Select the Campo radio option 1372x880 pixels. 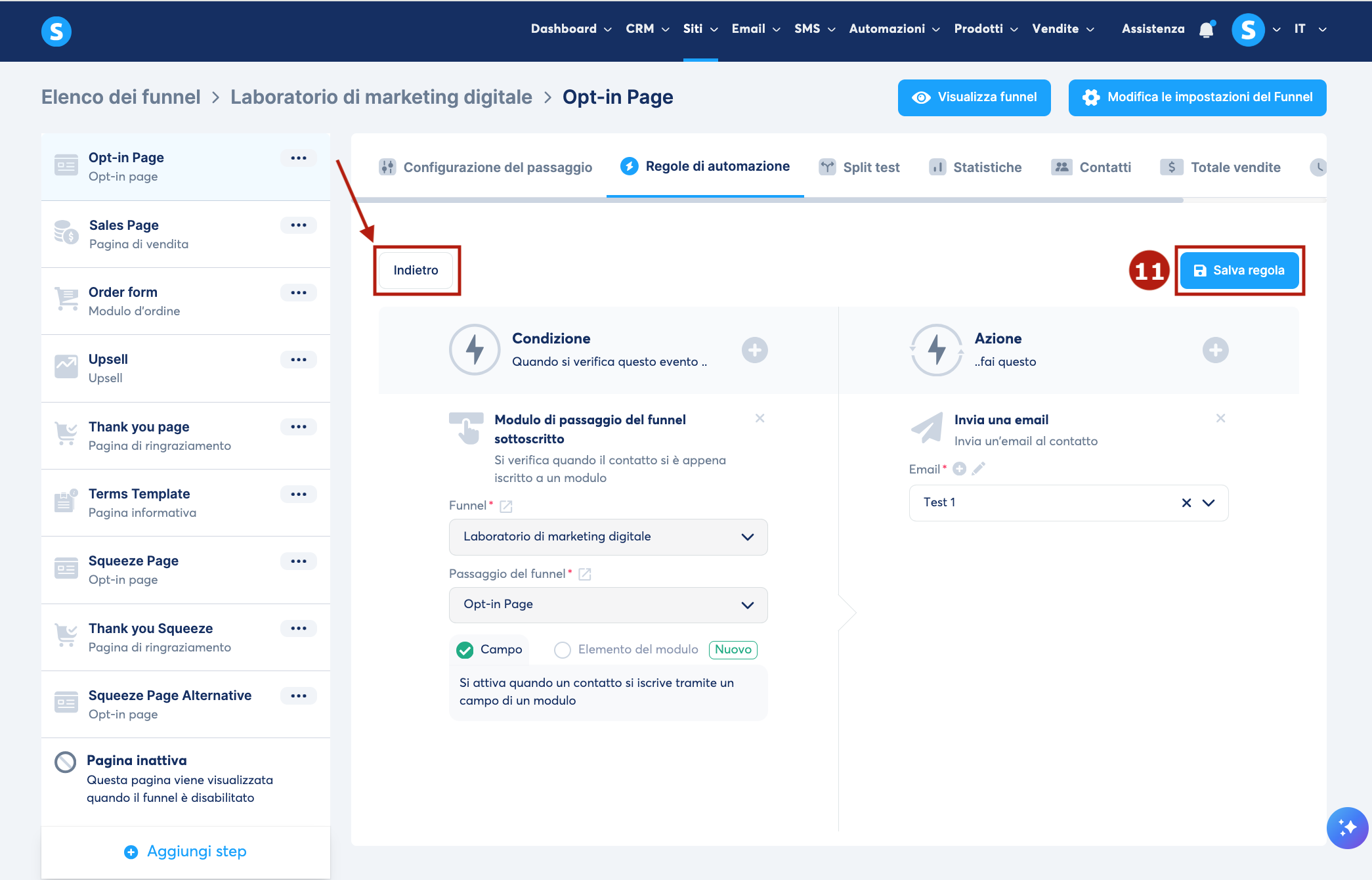465,650
